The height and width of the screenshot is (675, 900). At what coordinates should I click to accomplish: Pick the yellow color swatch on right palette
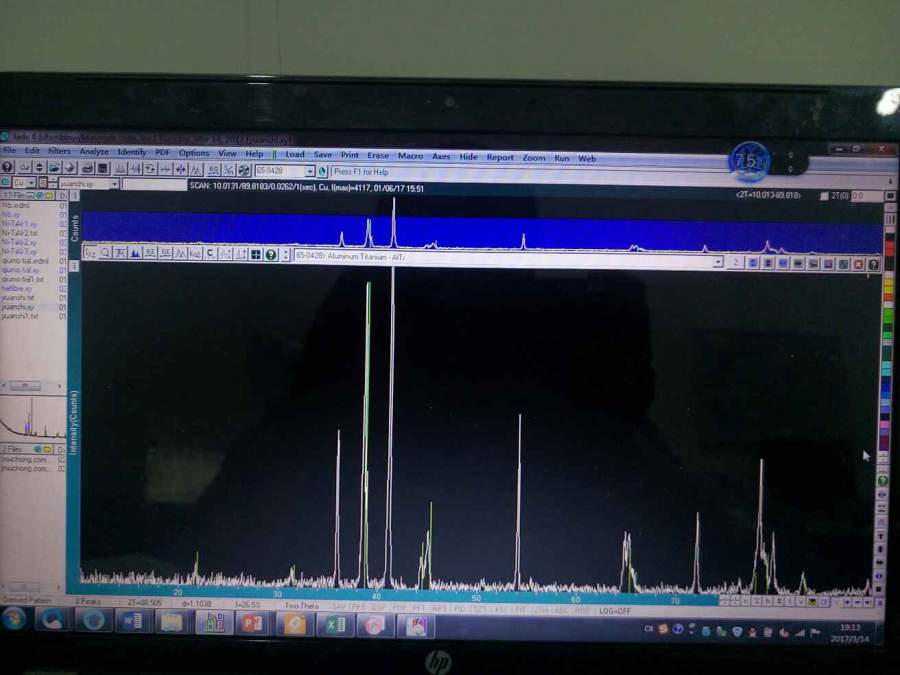890,286
